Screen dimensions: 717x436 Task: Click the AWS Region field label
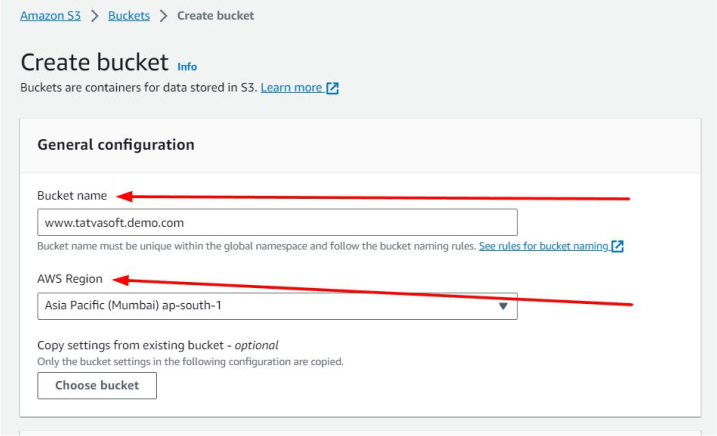click(x=71, y=279)
